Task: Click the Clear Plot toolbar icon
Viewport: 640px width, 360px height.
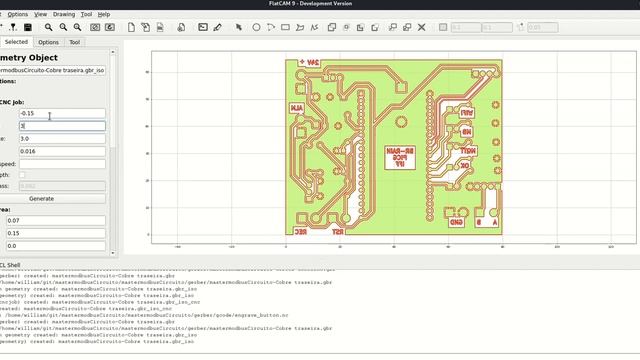Action: point(95,27)
